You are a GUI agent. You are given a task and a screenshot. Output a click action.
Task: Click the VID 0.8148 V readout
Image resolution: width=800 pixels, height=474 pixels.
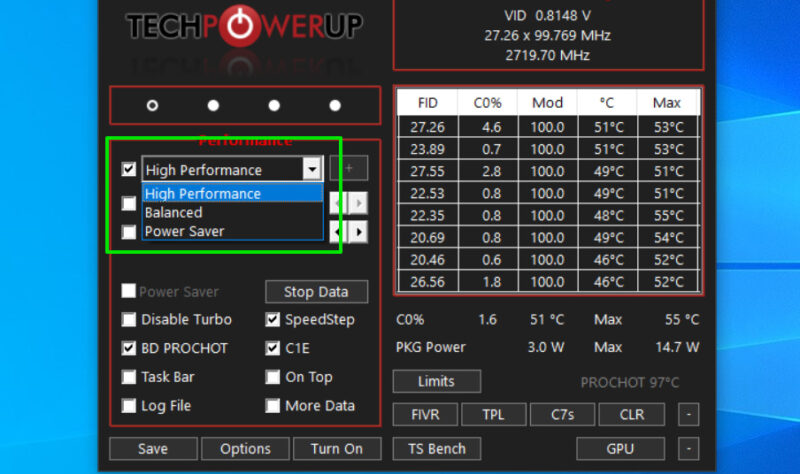(x=547, y=16)
